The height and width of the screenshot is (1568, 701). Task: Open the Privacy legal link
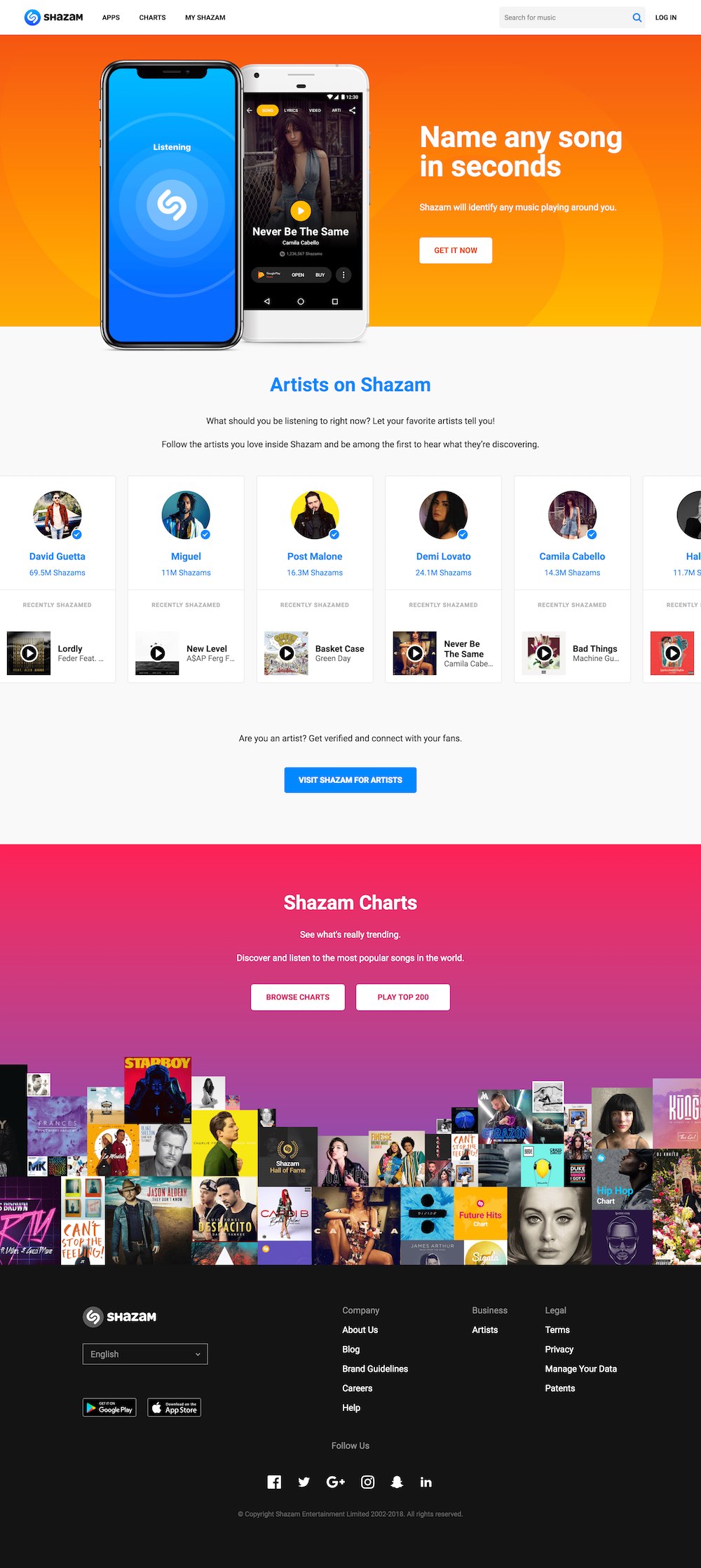tap(559, 1349)
